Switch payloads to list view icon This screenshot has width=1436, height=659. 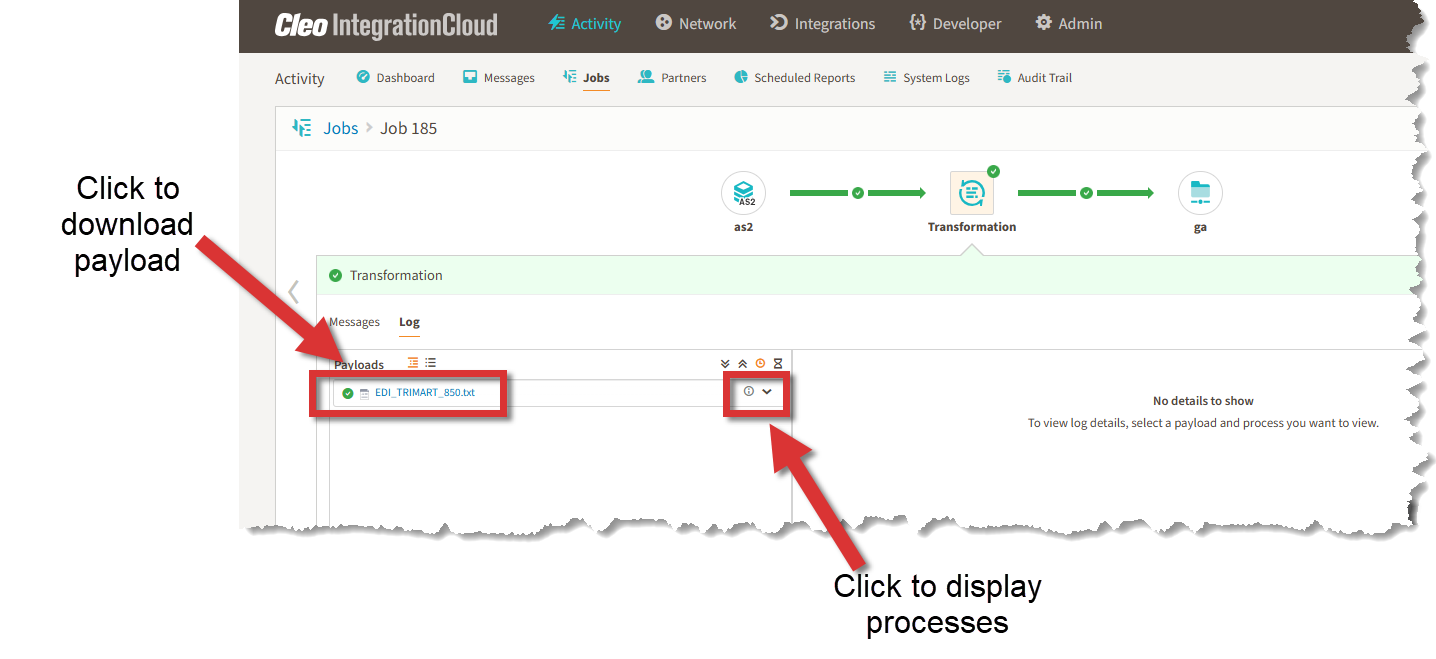coord(430,363)
